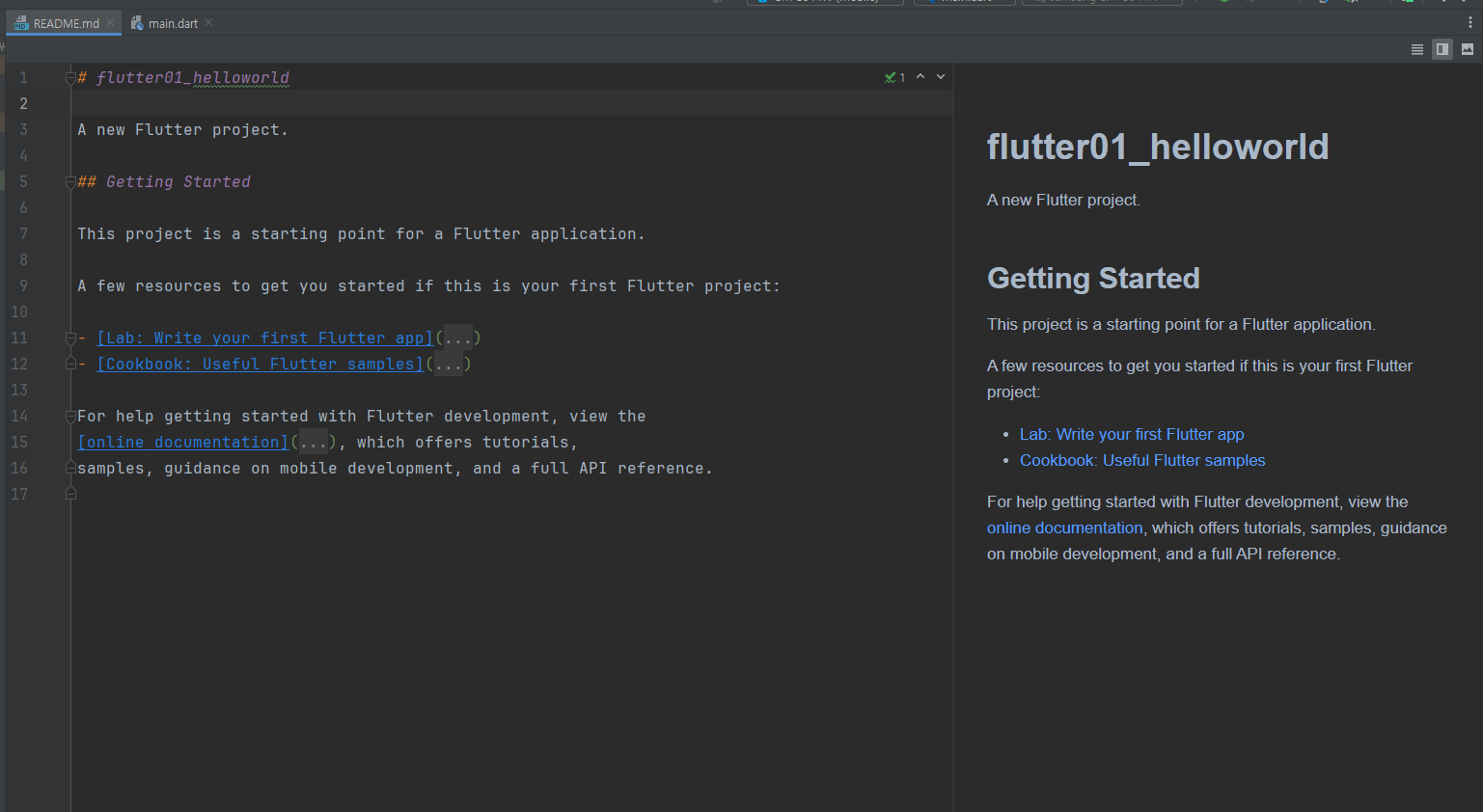Expand folded URL after online documentation
The image size is (1483, 812).
click(x=313, y=443)
